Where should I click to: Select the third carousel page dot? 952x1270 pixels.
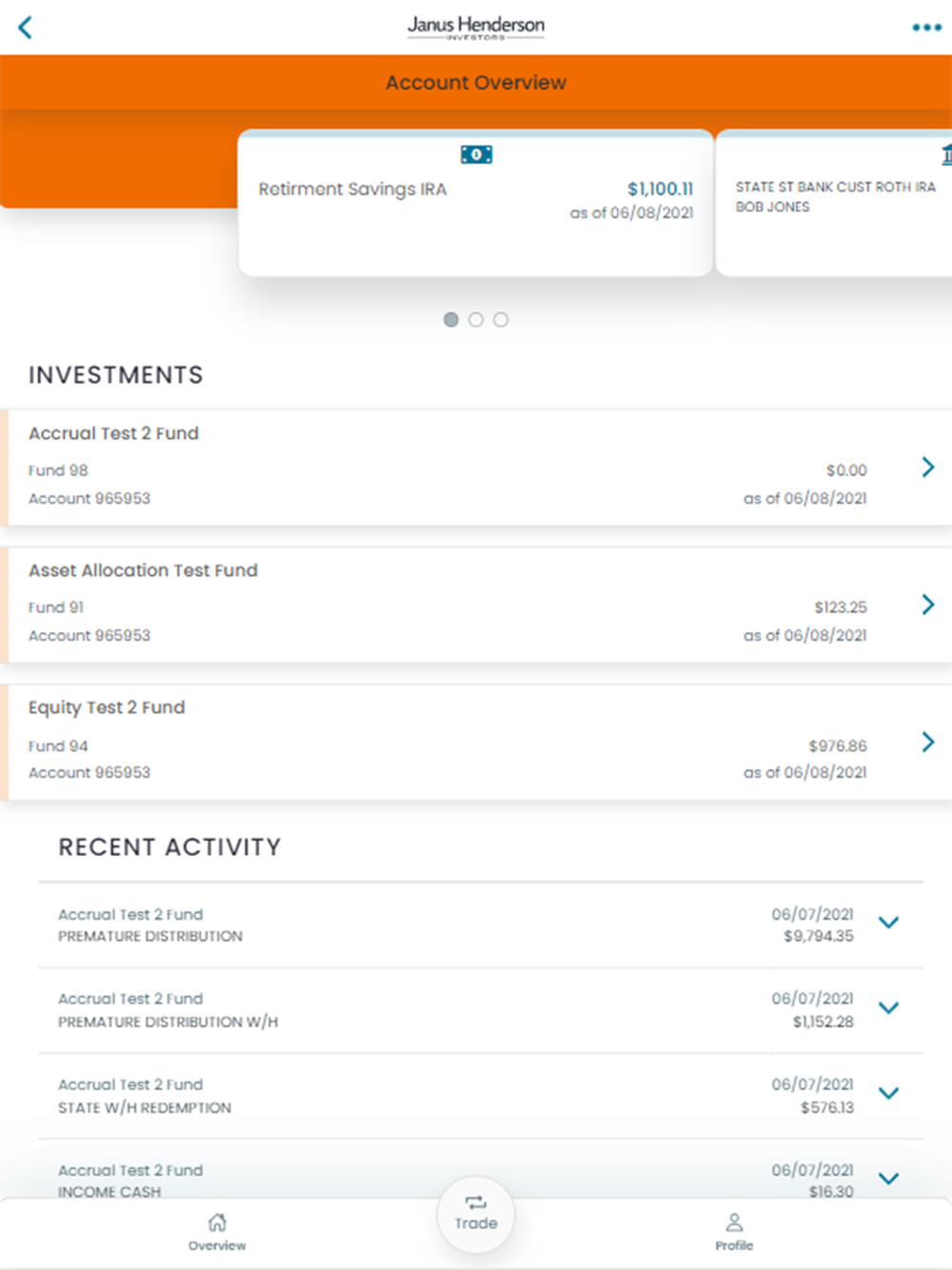click(x=501, y=320)
